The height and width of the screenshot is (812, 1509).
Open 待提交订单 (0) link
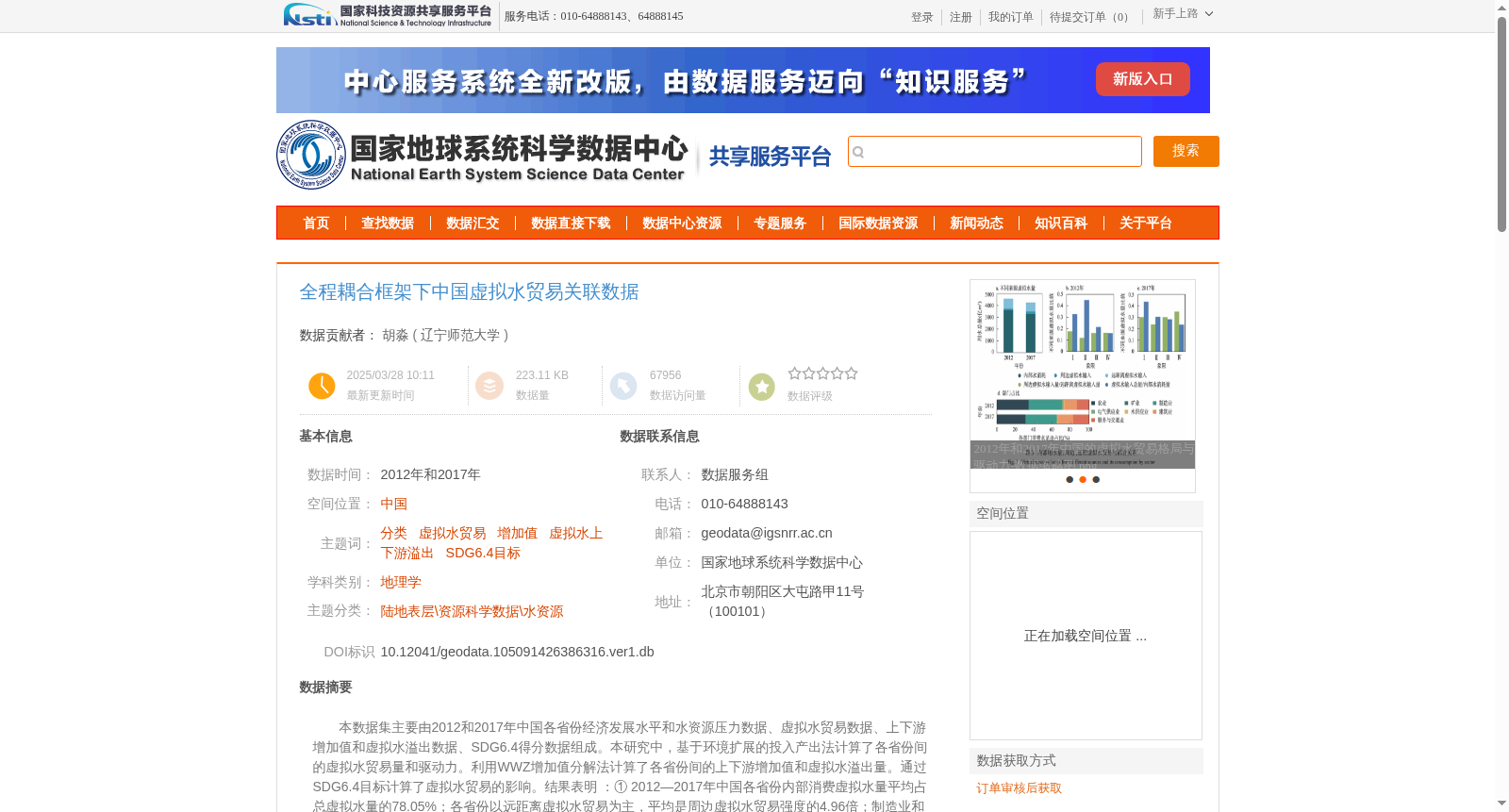click(1091, 17)
